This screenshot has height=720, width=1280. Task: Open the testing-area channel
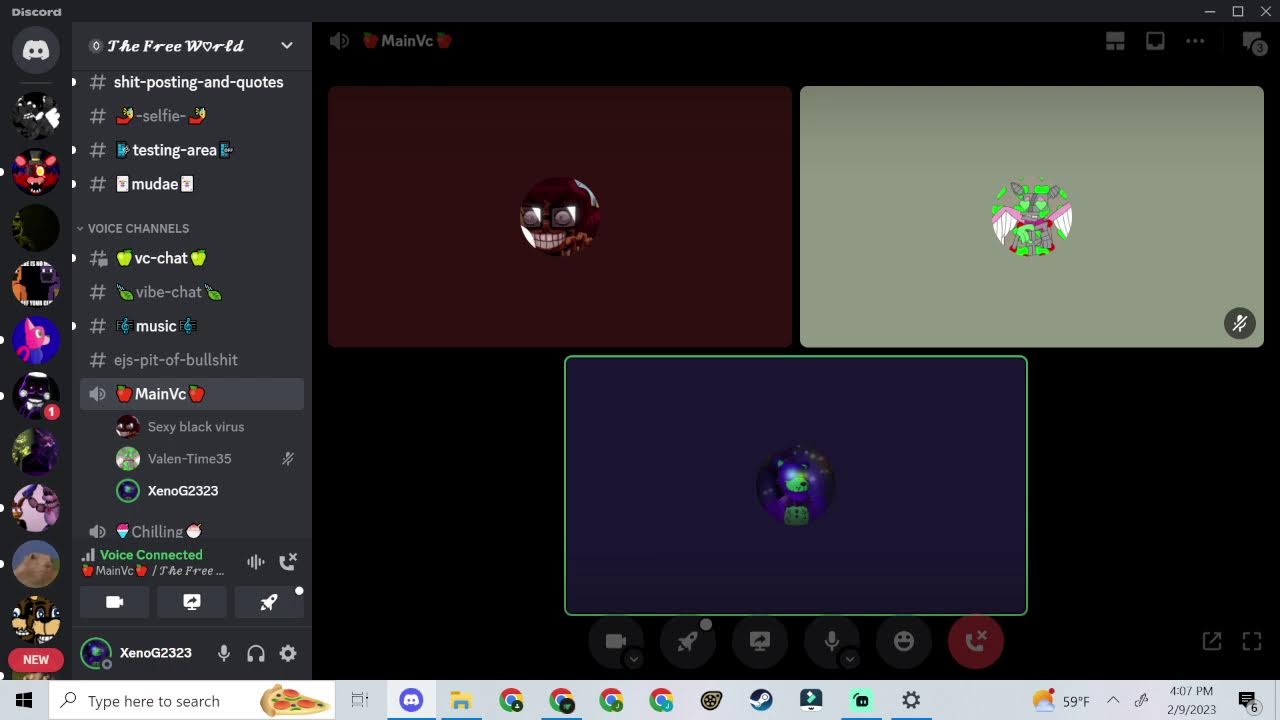click(x=192, y=150)
